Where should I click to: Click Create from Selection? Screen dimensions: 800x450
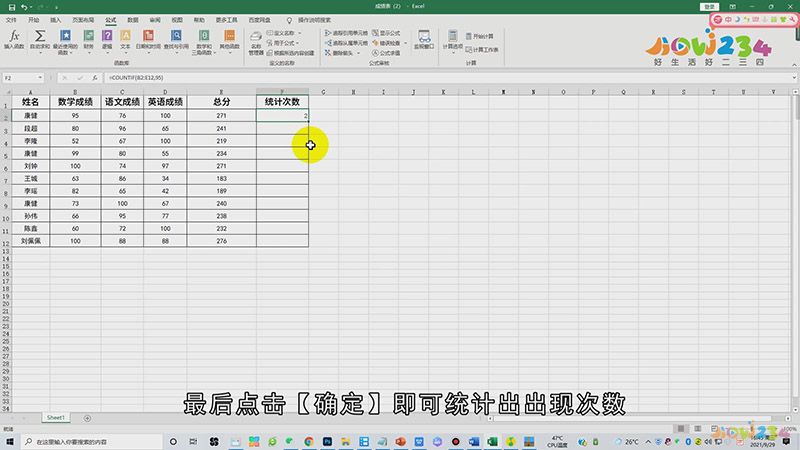[x=290, y=53]
